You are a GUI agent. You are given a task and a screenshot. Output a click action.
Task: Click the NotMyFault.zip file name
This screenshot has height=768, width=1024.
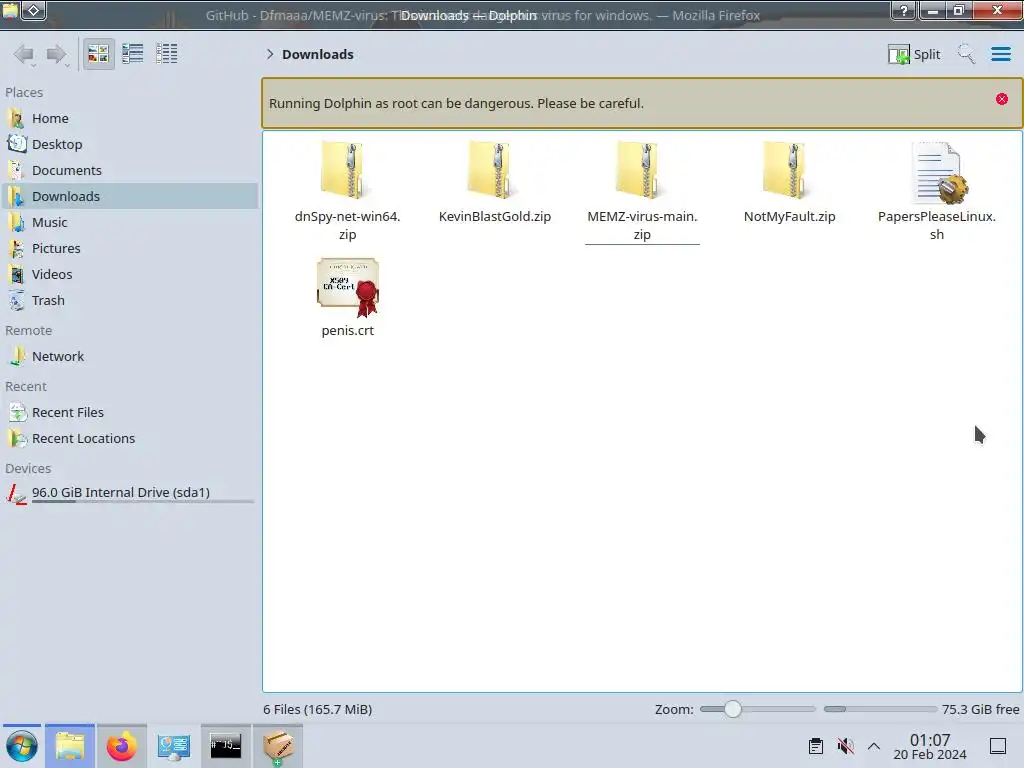(789, 217)
